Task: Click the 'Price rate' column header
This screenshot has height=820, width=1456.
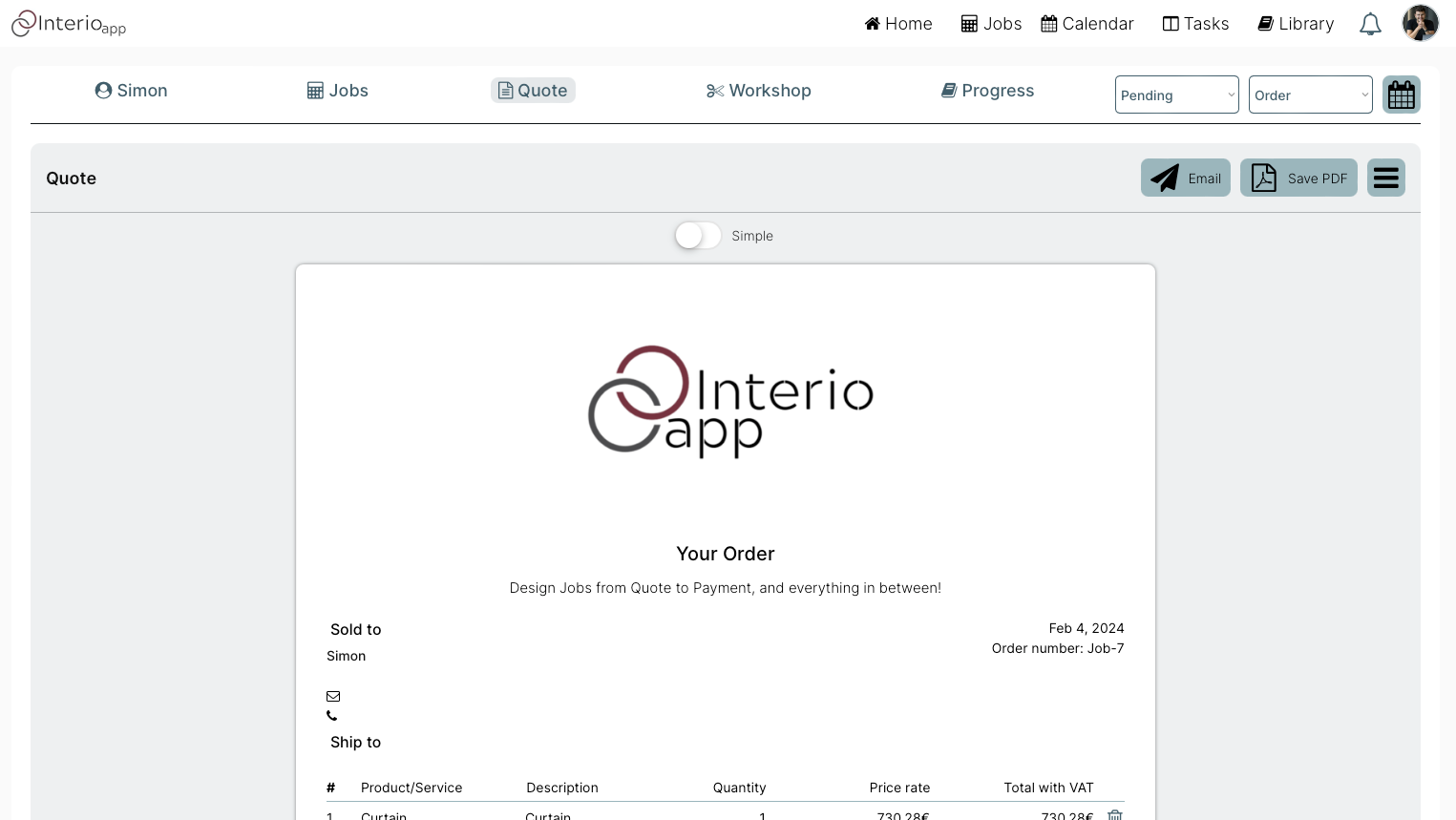Action: [899, 788]
